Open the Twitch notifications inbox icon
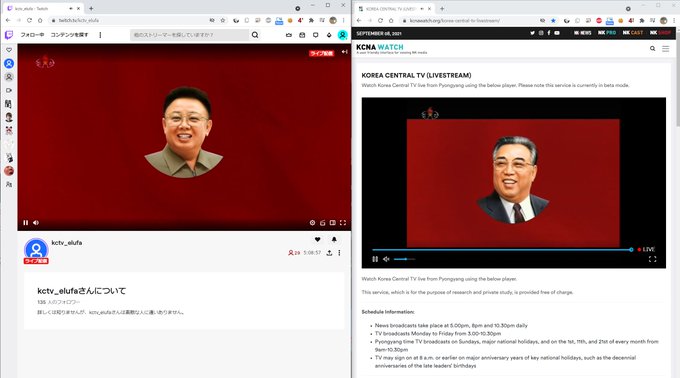This screenshot has width=680, height=378. click(302, 35)
